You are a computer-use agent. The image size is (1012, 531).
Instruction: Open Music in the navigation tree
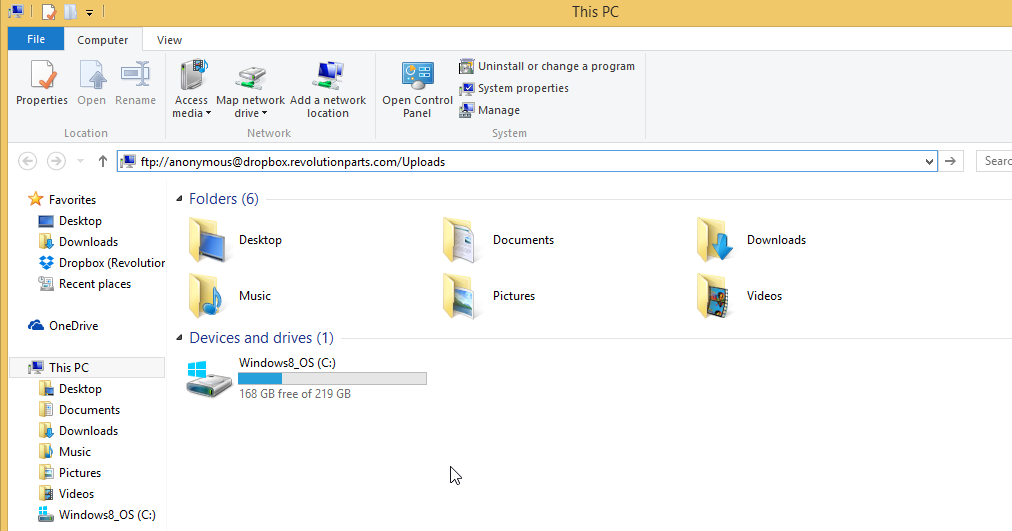coord(65,452)
